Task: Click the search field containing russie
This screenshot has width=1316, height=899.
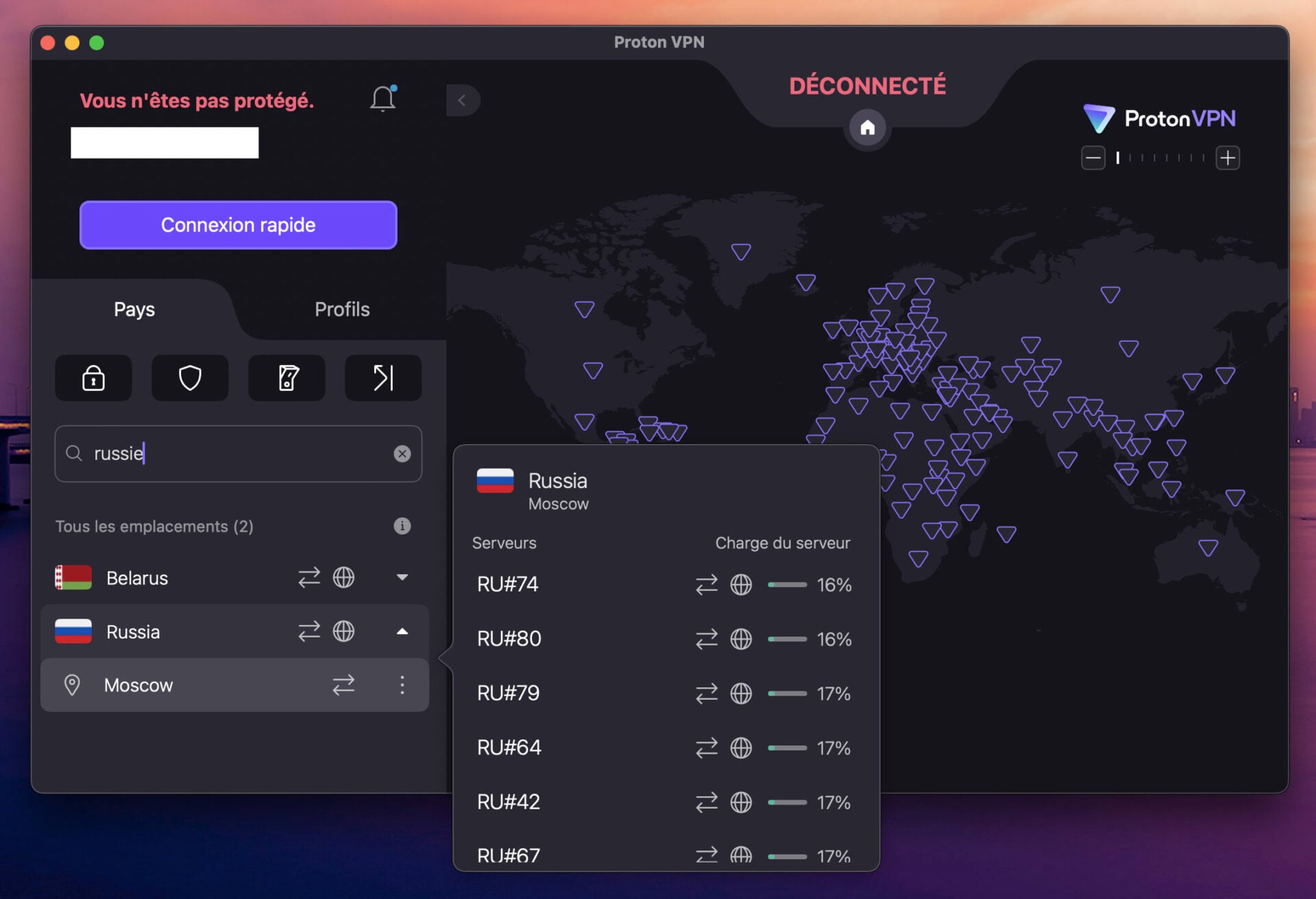Action: pyautogui.click(x=239, y=454)
